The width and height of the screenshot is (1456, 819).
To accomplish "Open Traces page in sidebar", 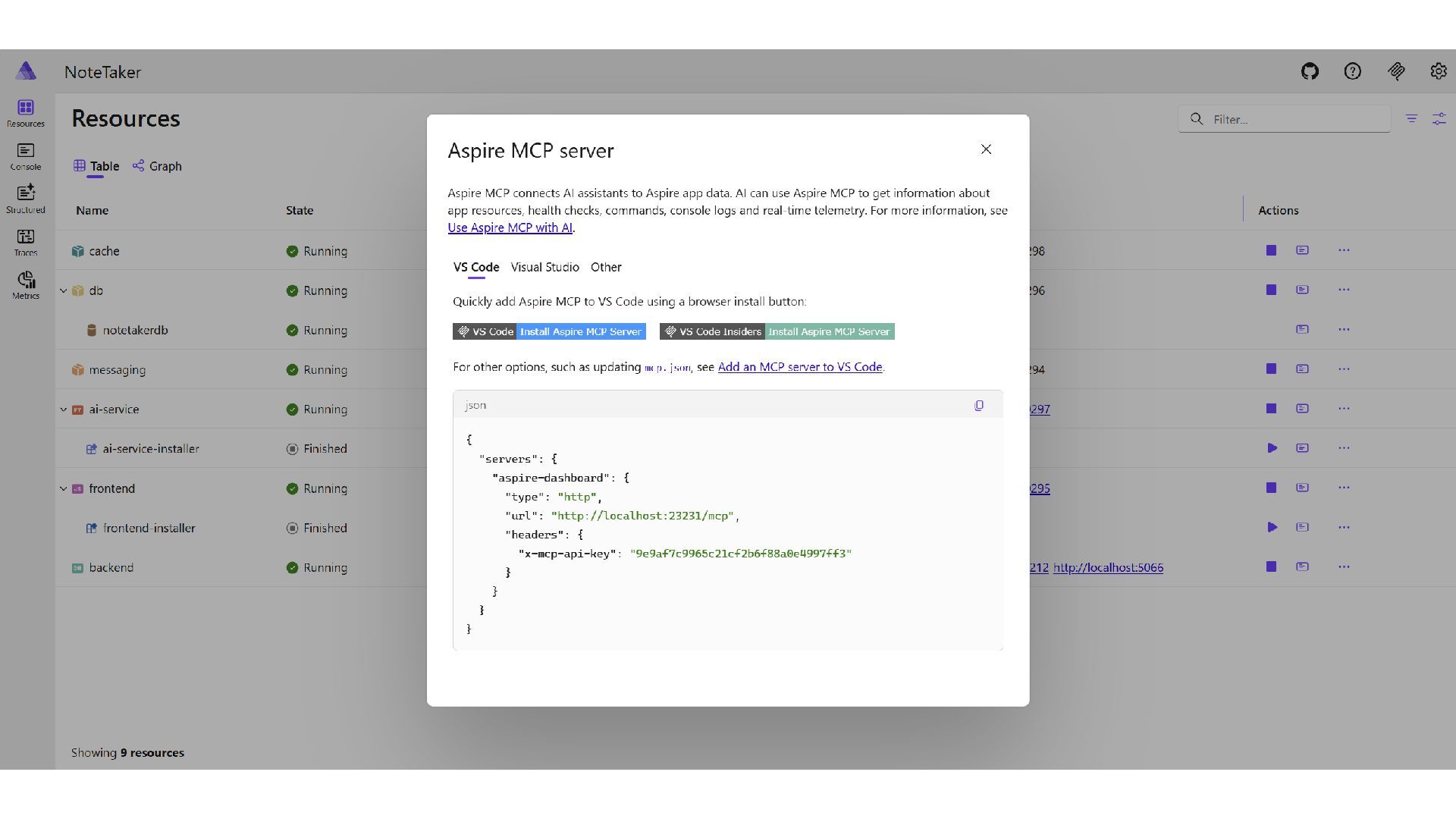I will pyautogui.click(x=26, y=243).
